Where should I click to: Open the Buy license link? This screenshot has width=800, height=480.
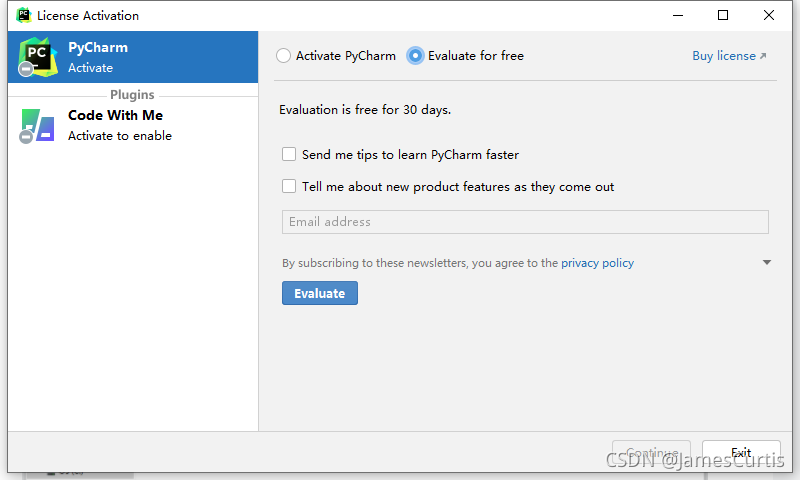729,56
